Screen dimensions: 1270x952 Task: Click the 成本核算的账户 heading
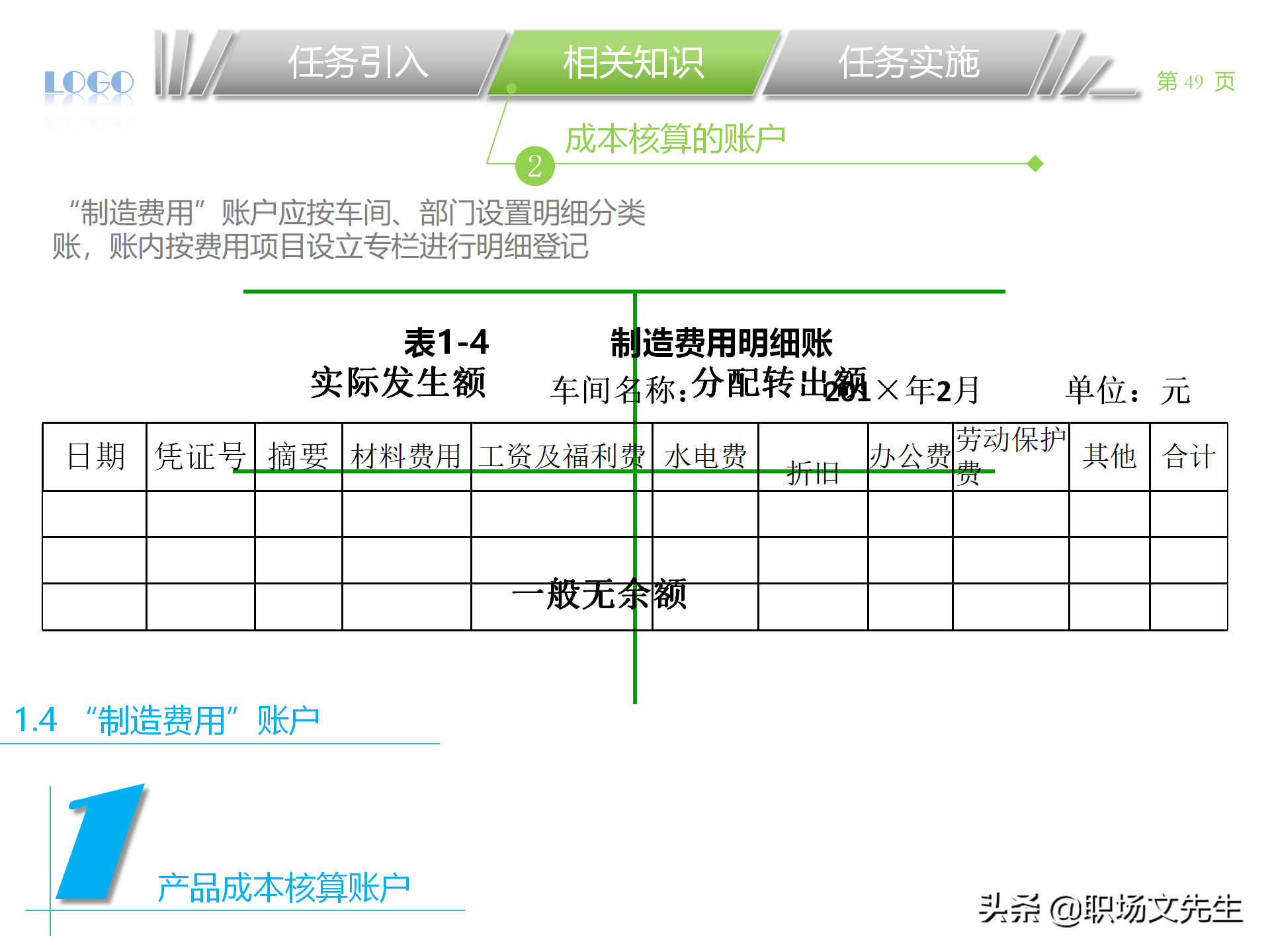click(x=675, y=139)
